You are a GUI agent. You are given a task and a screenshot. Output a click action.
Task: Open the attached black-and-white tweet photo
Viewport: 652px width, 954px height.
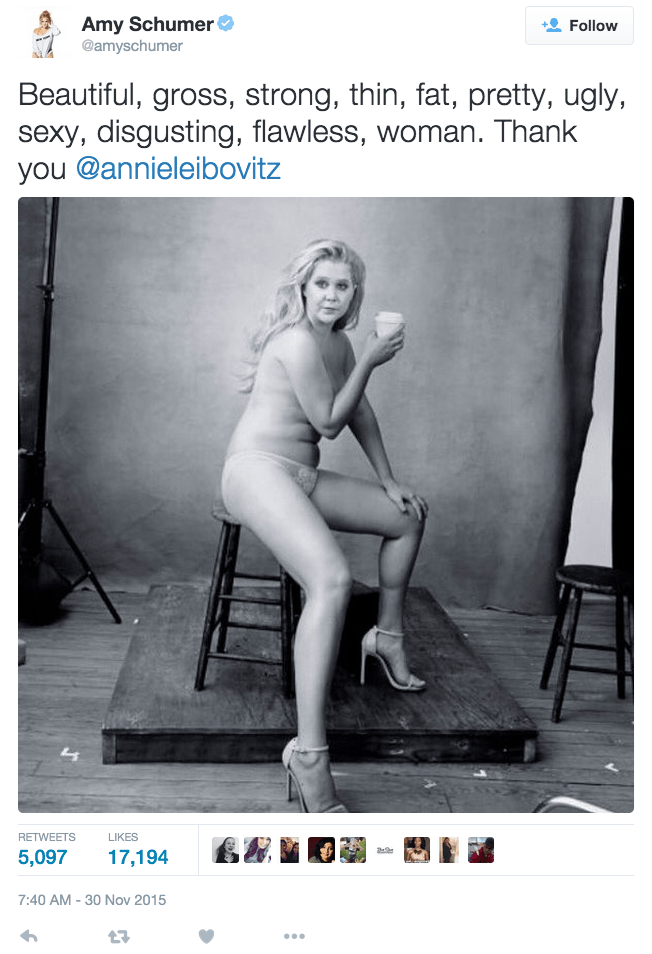point(326,504)
